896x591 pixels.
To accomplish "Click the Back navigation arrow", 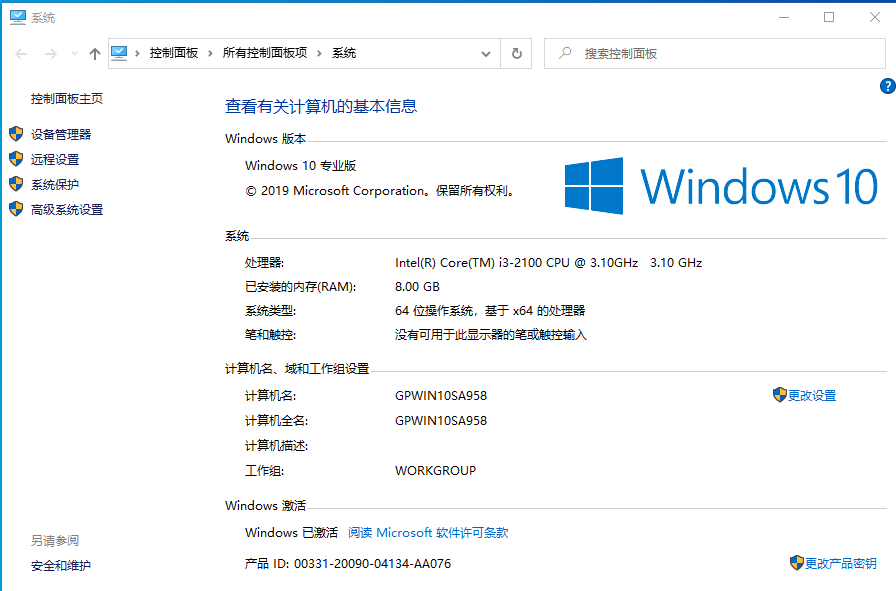I will tap(21, 54).
